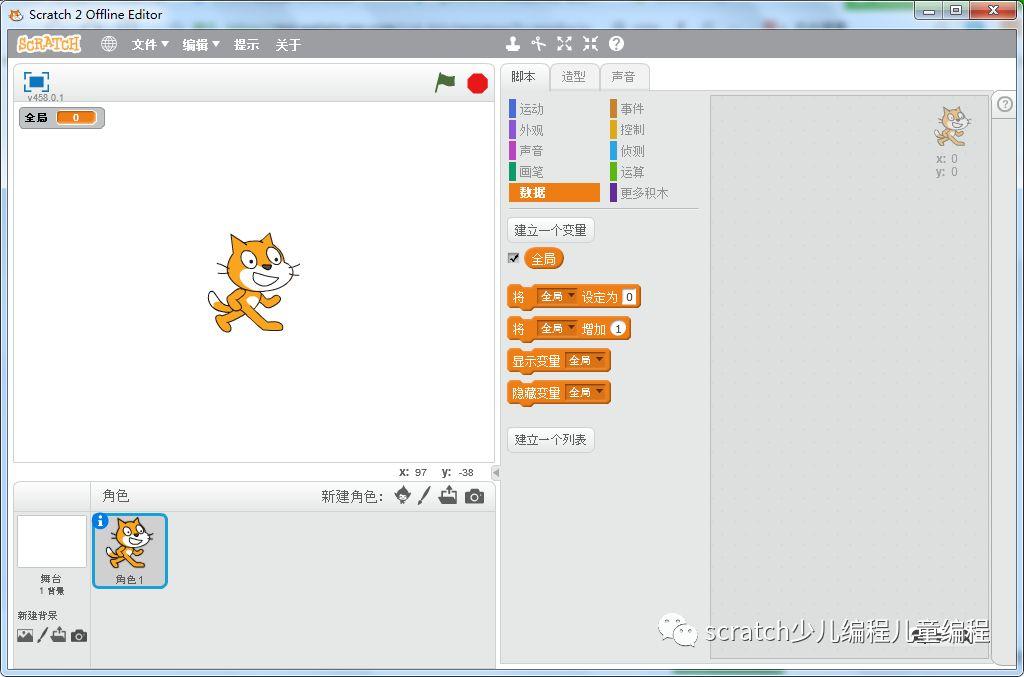1024x677 pixels.
Task: Click the 全局 variable reporter block
Action: 543,259
